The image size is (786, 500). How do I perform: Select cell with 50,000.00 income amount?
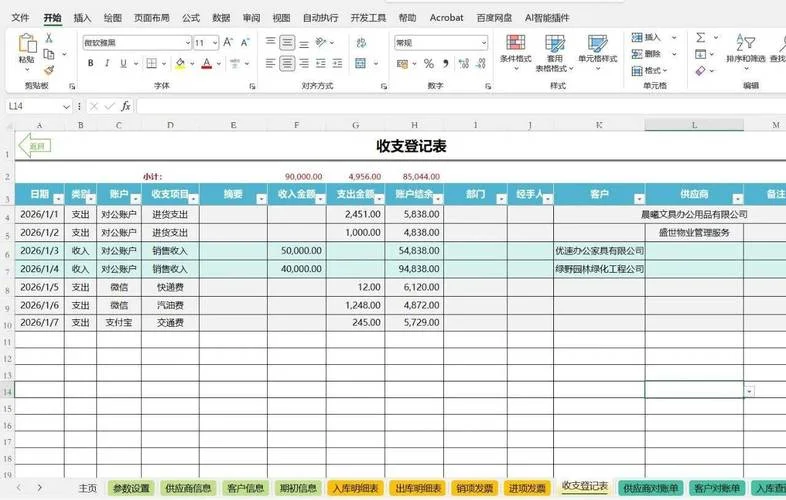(297, 251)
